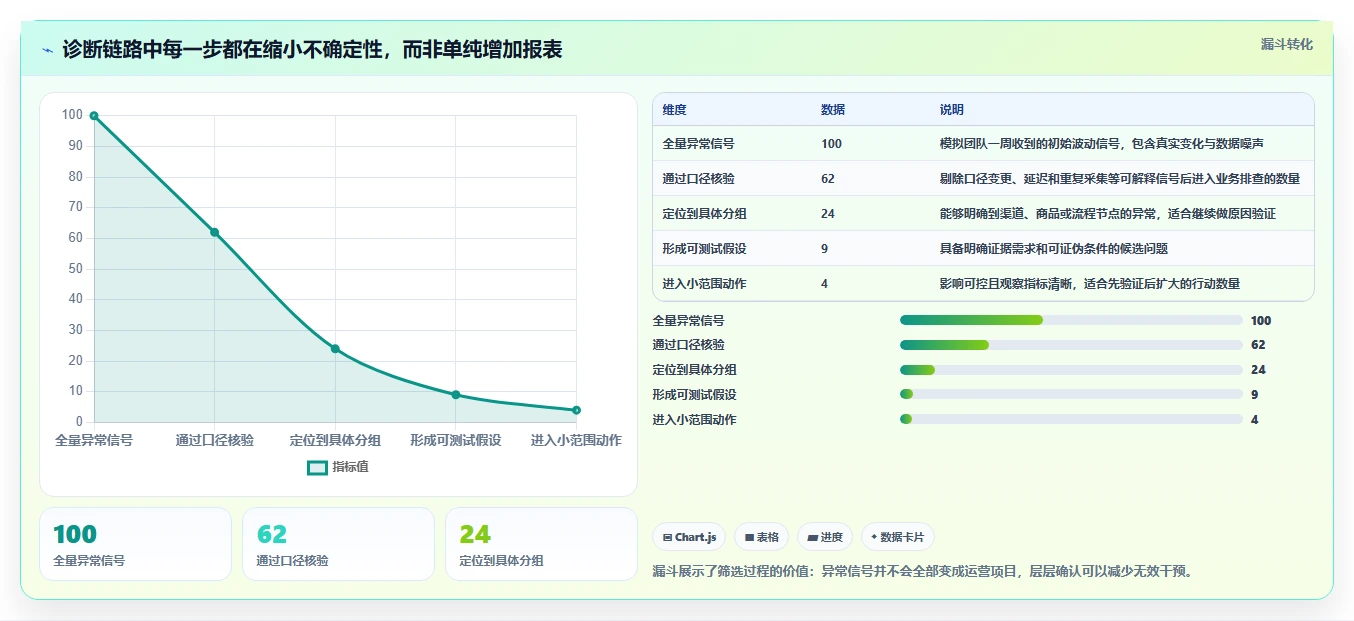
Task: Click chart data point for 形成可测试假设
Action: click(x=456, y=395)
